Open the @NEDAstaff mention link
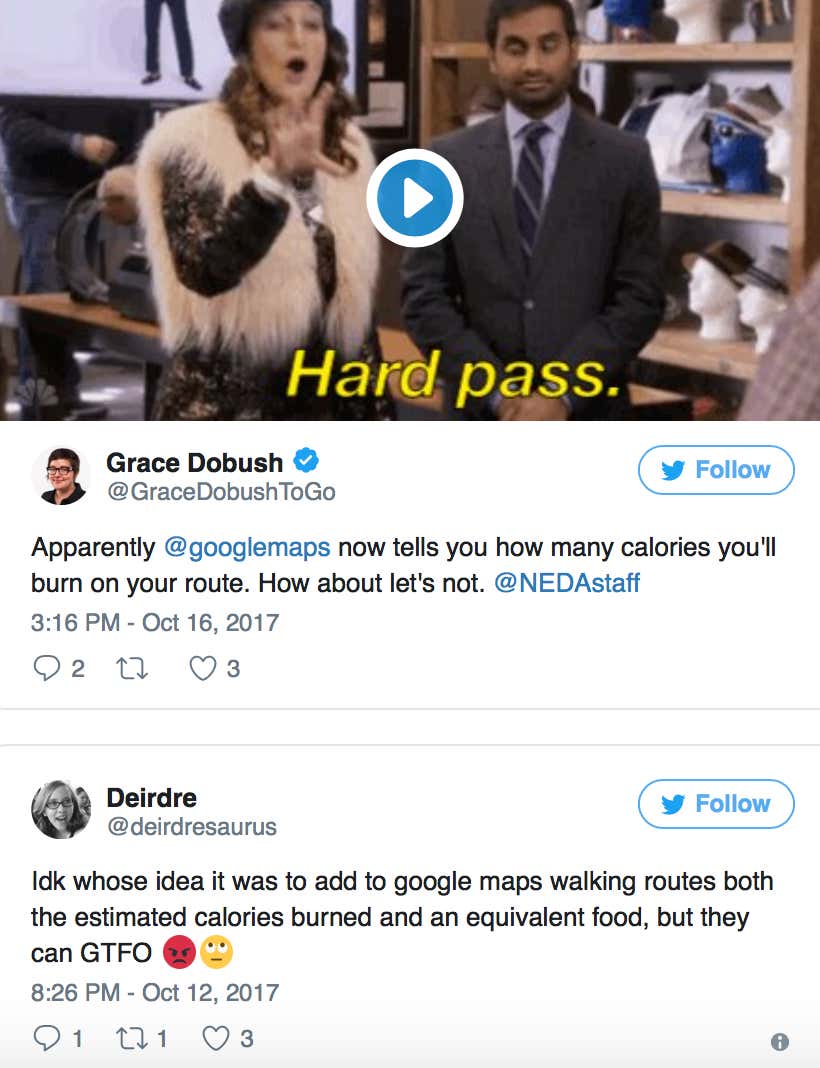 (567, 583)
